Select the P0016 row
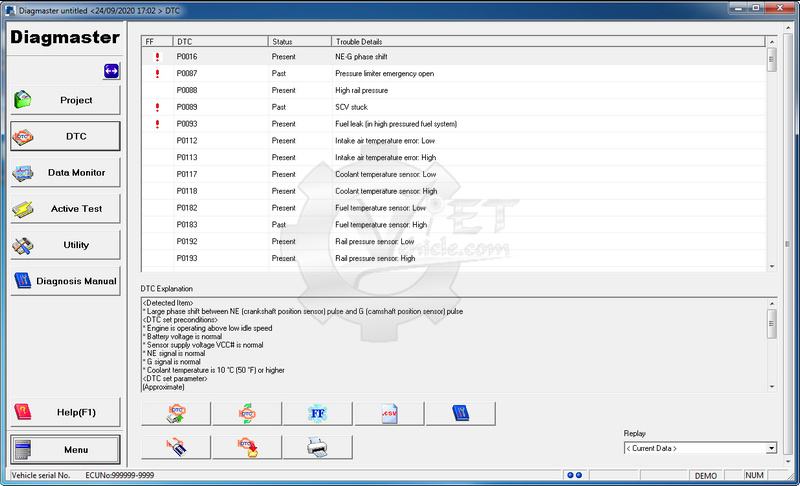This screenshot has height=486, width=800. click(x=454, y=57)
